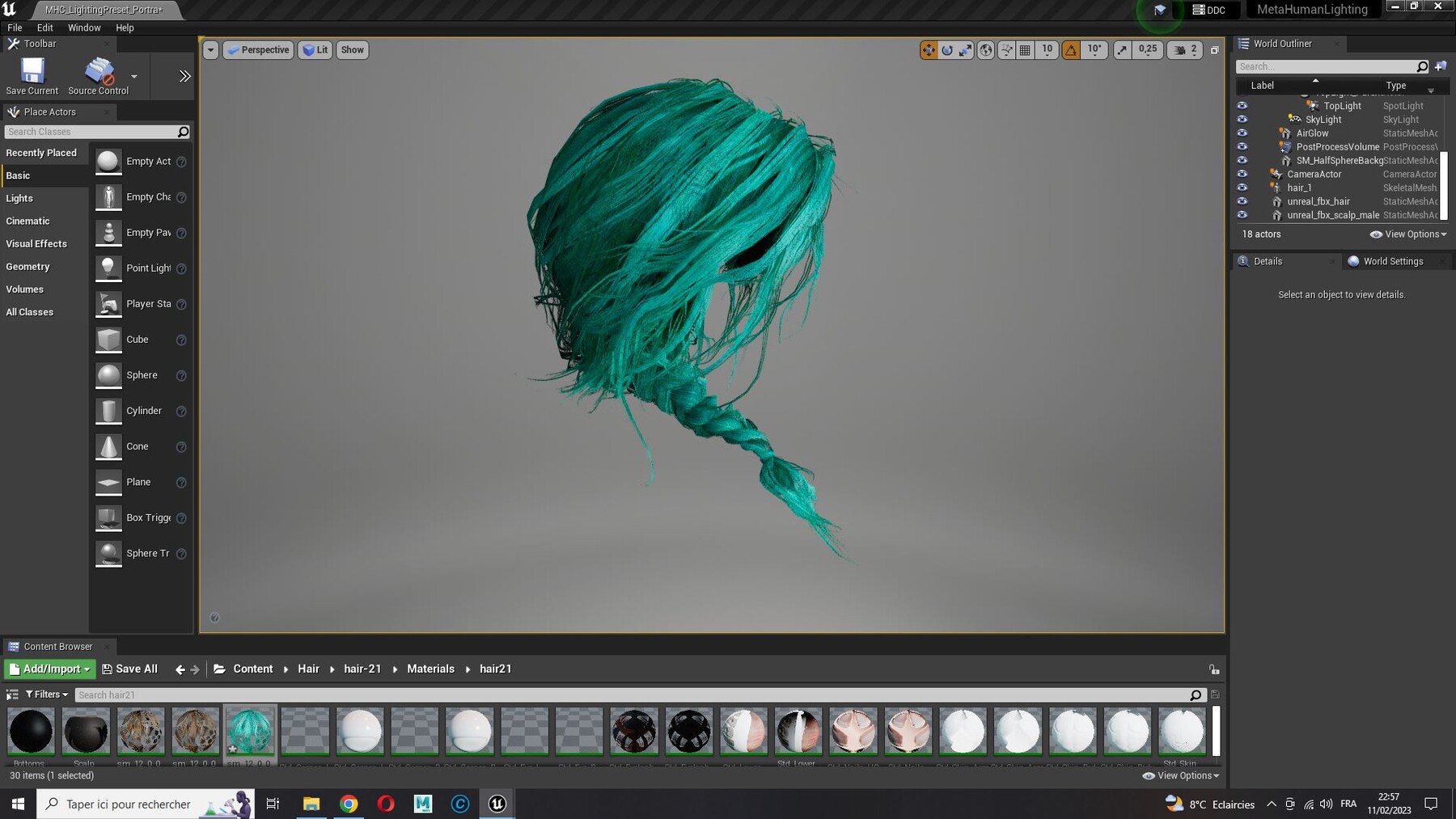Maximize or restore the viewport
Viewport: 1456px width, 819px height.
click(x=1214, y=50)
